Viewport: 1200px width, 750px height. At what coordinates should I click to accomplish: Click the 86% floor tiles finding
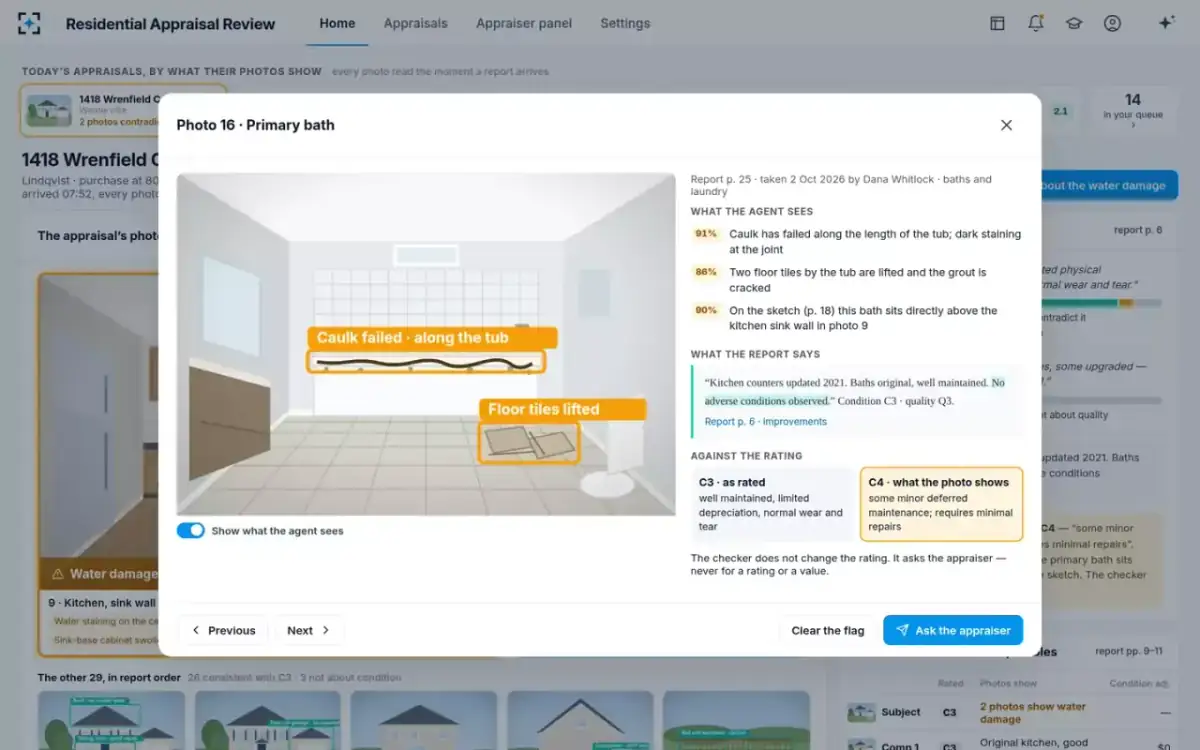[x=857, y=279]
